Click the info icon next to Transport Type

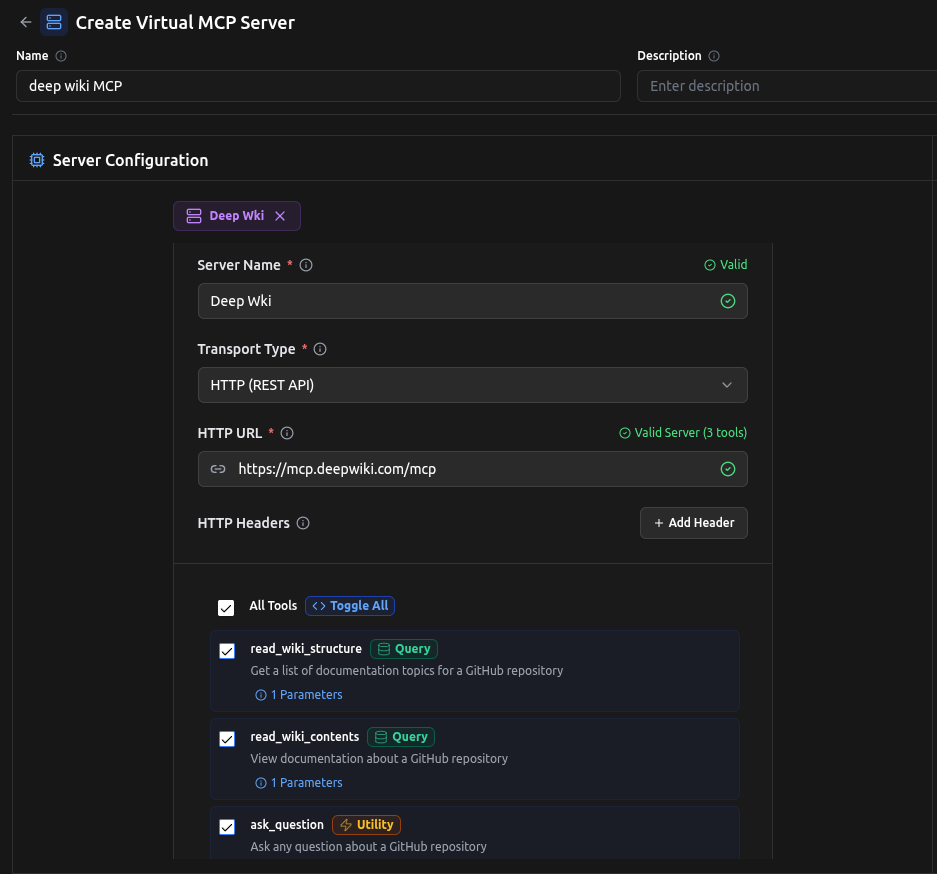tap(319, 348)
